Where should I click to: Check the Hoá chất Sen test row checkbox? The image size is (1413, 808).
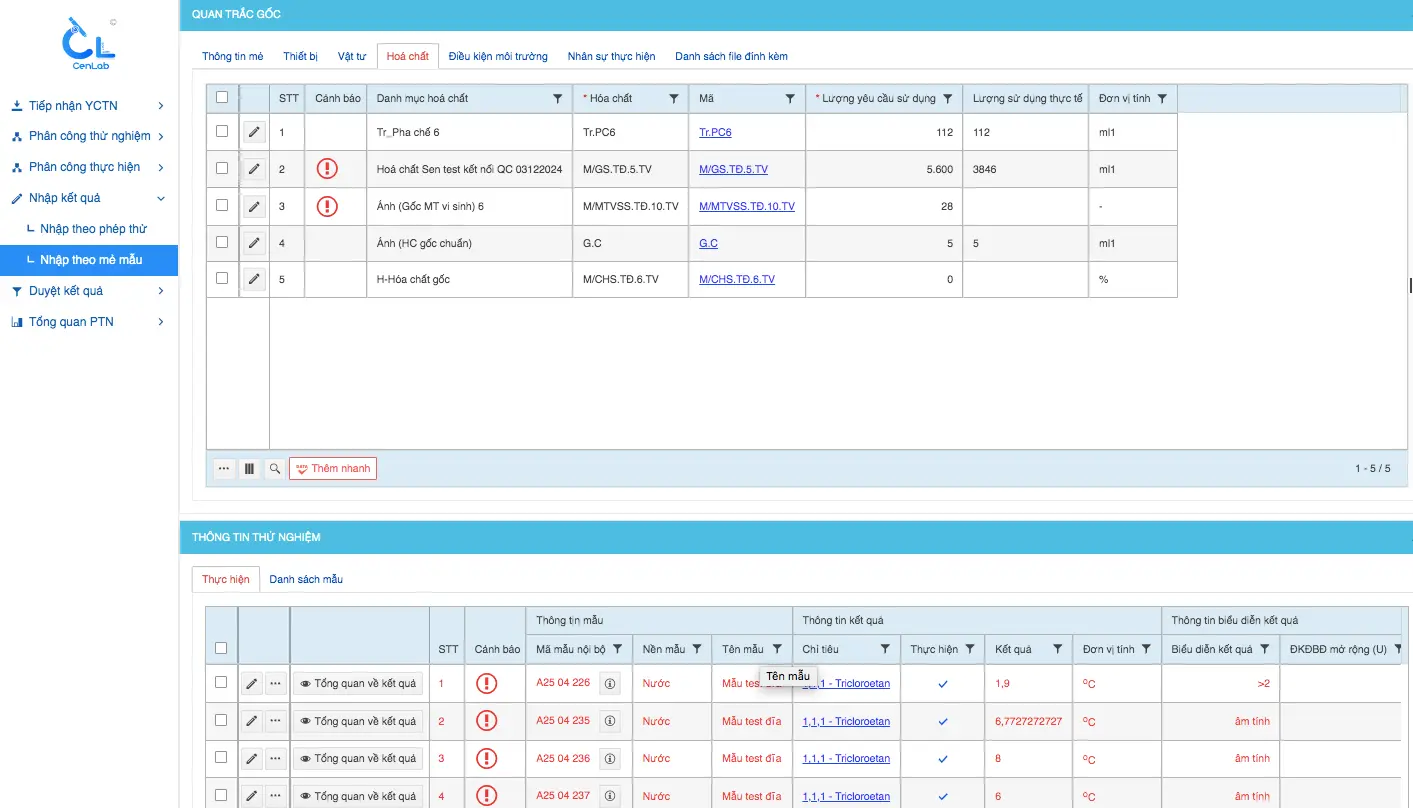click(x=222, y=168)
